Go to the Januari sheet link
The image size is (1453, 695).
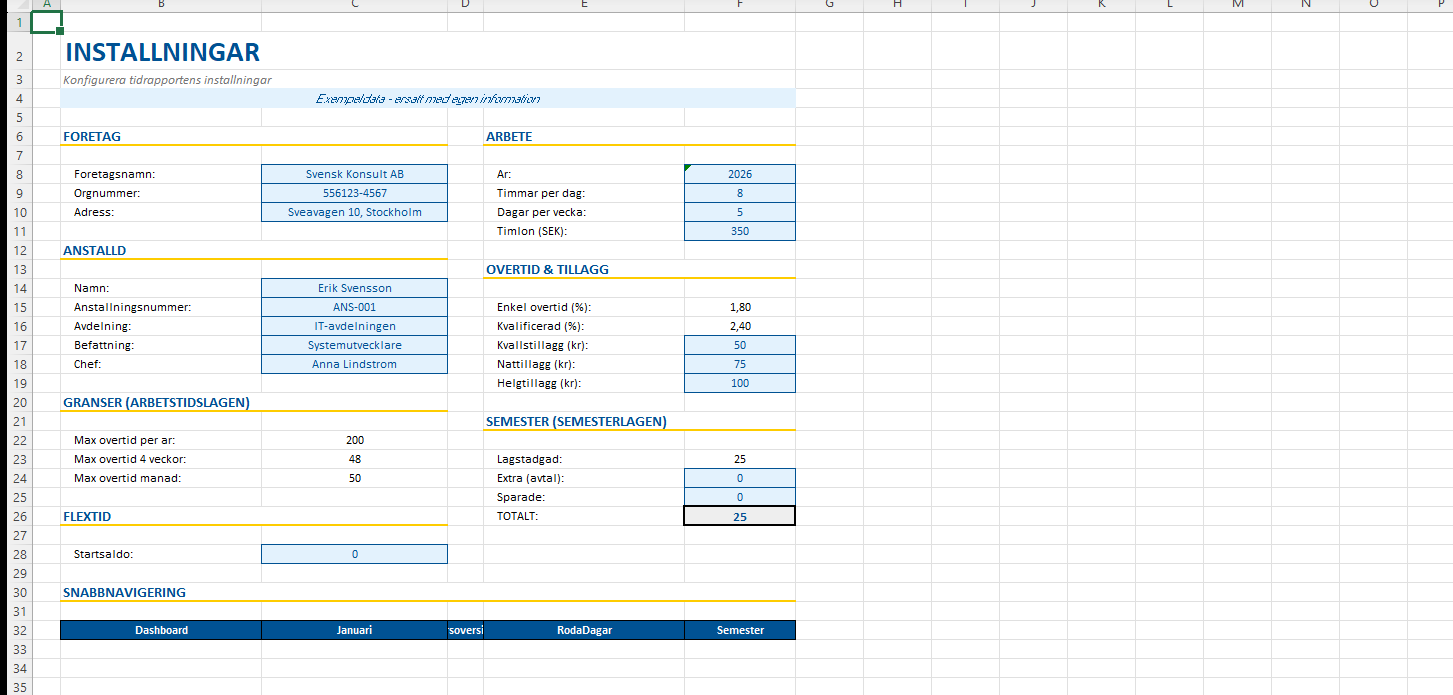[x=354, y=630]
